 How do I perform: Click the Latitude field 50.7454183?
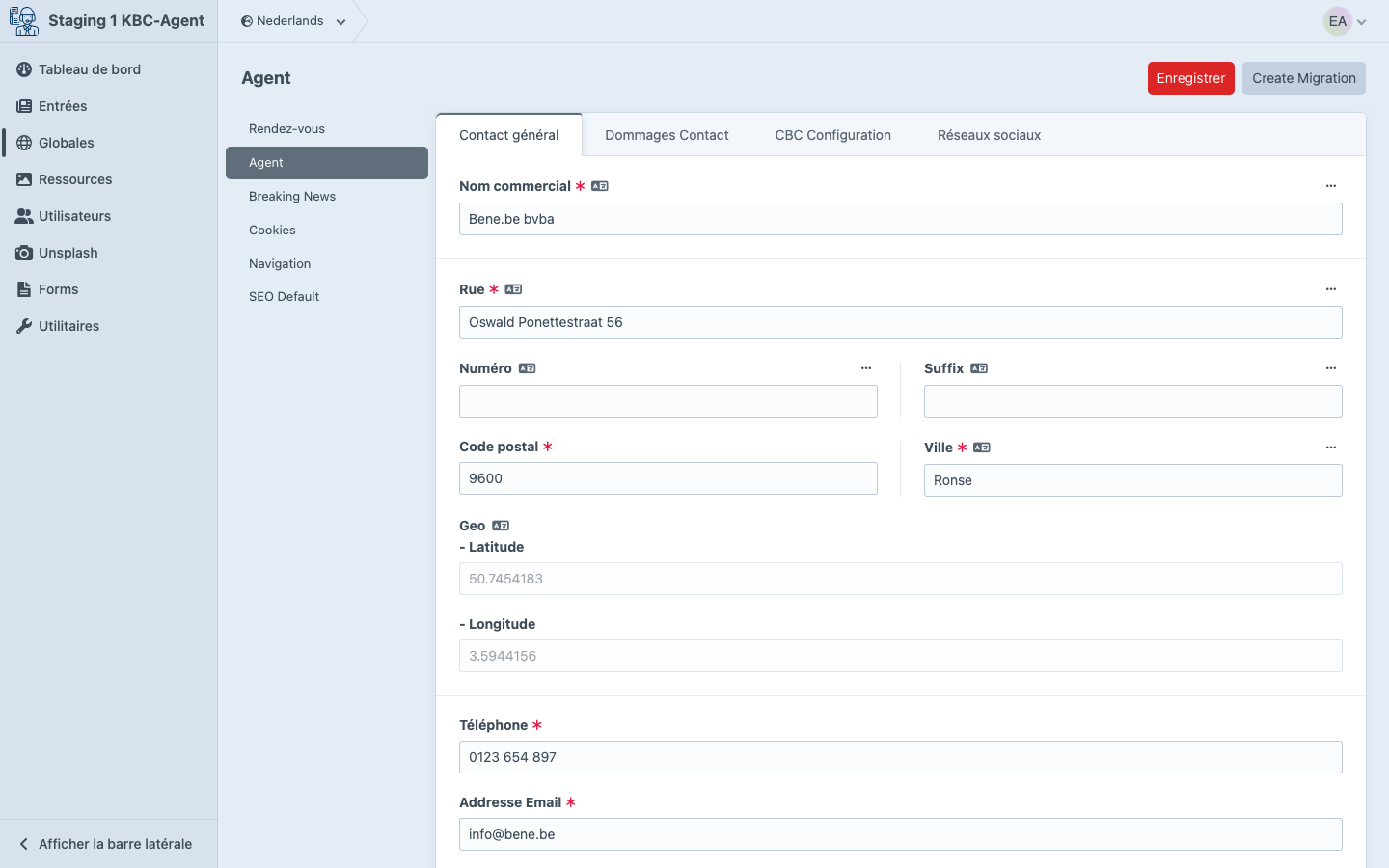pyautogui.click(x=901, y=579)
